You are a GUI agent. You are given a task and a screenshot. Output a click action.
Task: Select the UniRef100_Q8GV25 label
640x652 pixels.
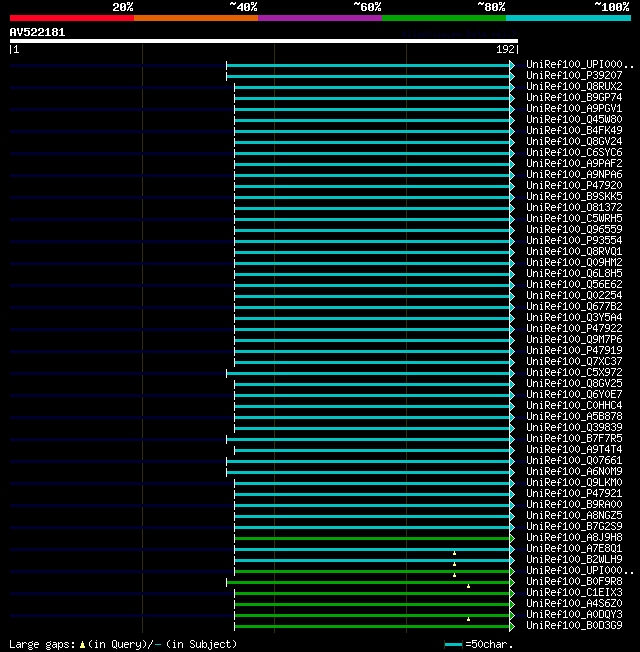click(574, 383)
